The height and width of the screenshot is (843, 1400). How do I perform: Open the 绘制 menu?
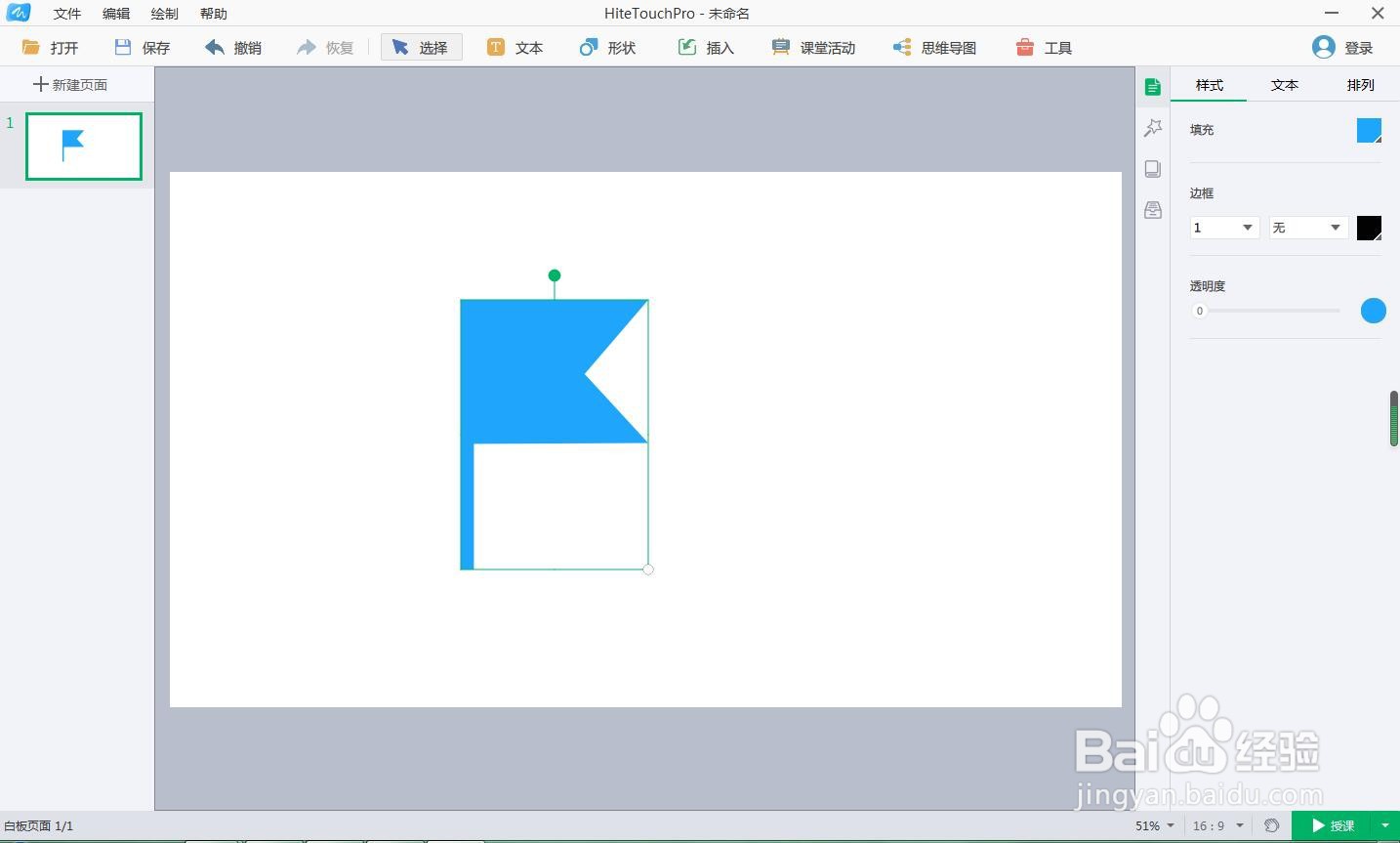[x=163, y=13]
